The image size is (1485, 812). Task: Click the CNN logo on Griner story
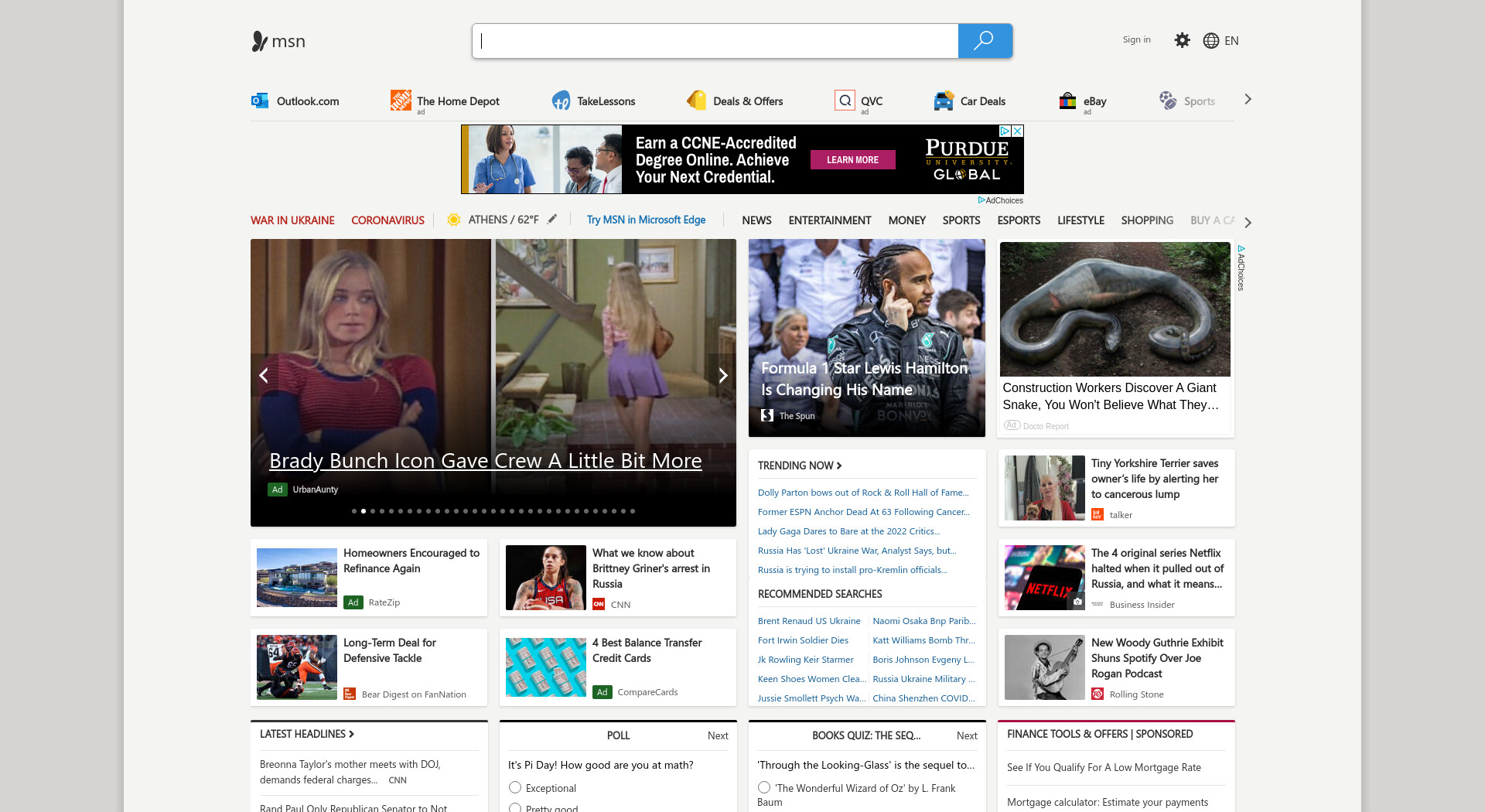coord(599,604)
